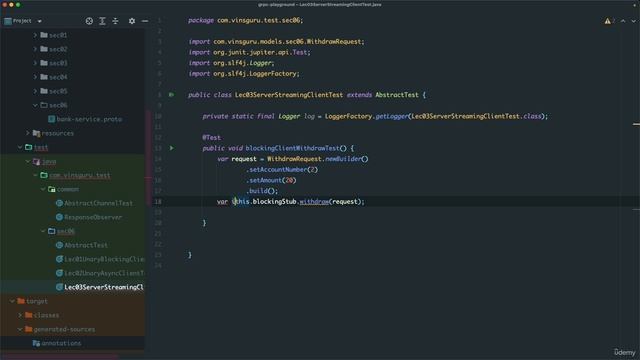Open Lec01UnaryBlockingClient test file
This screenshot has height=360, width=640.
pyautogui.click(x=100, y=259)
